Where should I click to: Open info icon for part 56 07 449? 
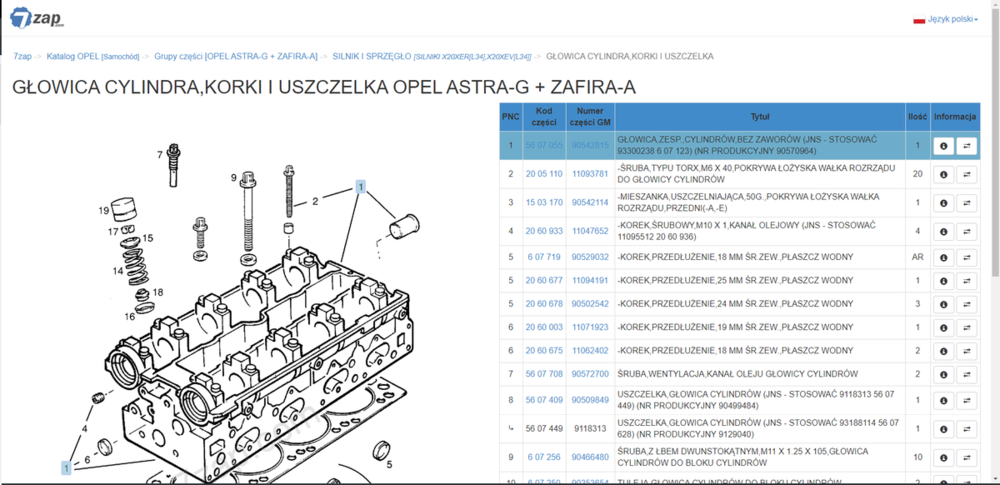[x=942, y=429]
